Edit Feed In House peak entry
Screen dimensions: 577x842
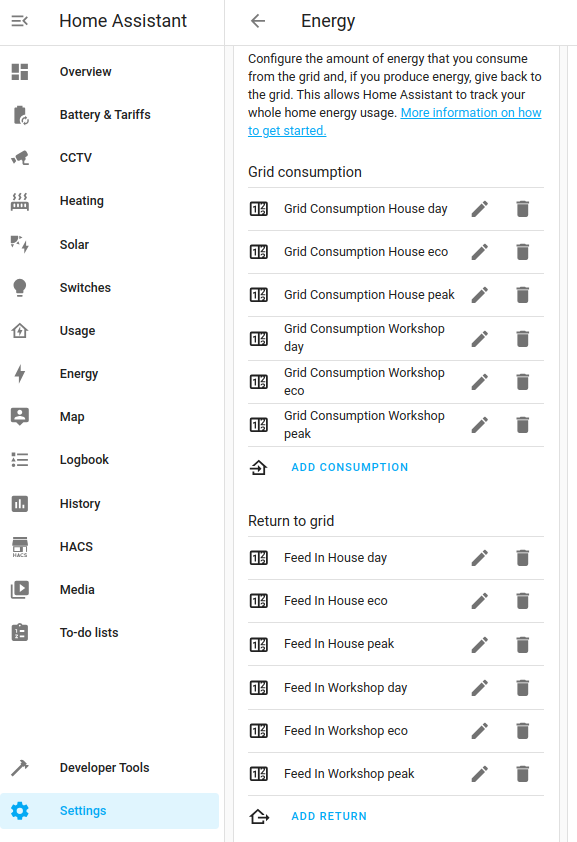(480, 644)
